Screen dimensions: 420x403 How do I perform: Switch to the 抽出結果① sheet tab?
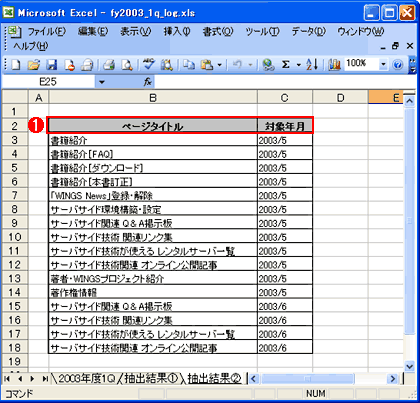click(x=151, y=379)
